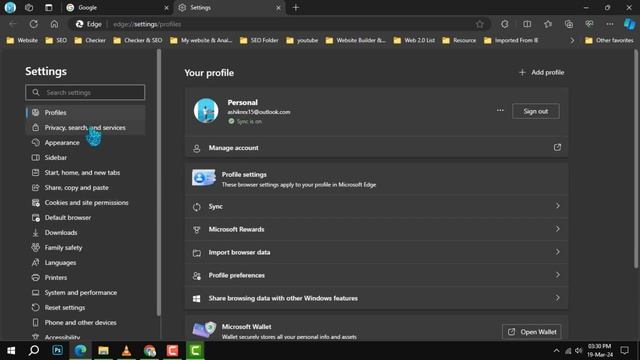This screenshot has height=360, width=640.
Task: Open the Website bookmarks folder
Action: 22,40
